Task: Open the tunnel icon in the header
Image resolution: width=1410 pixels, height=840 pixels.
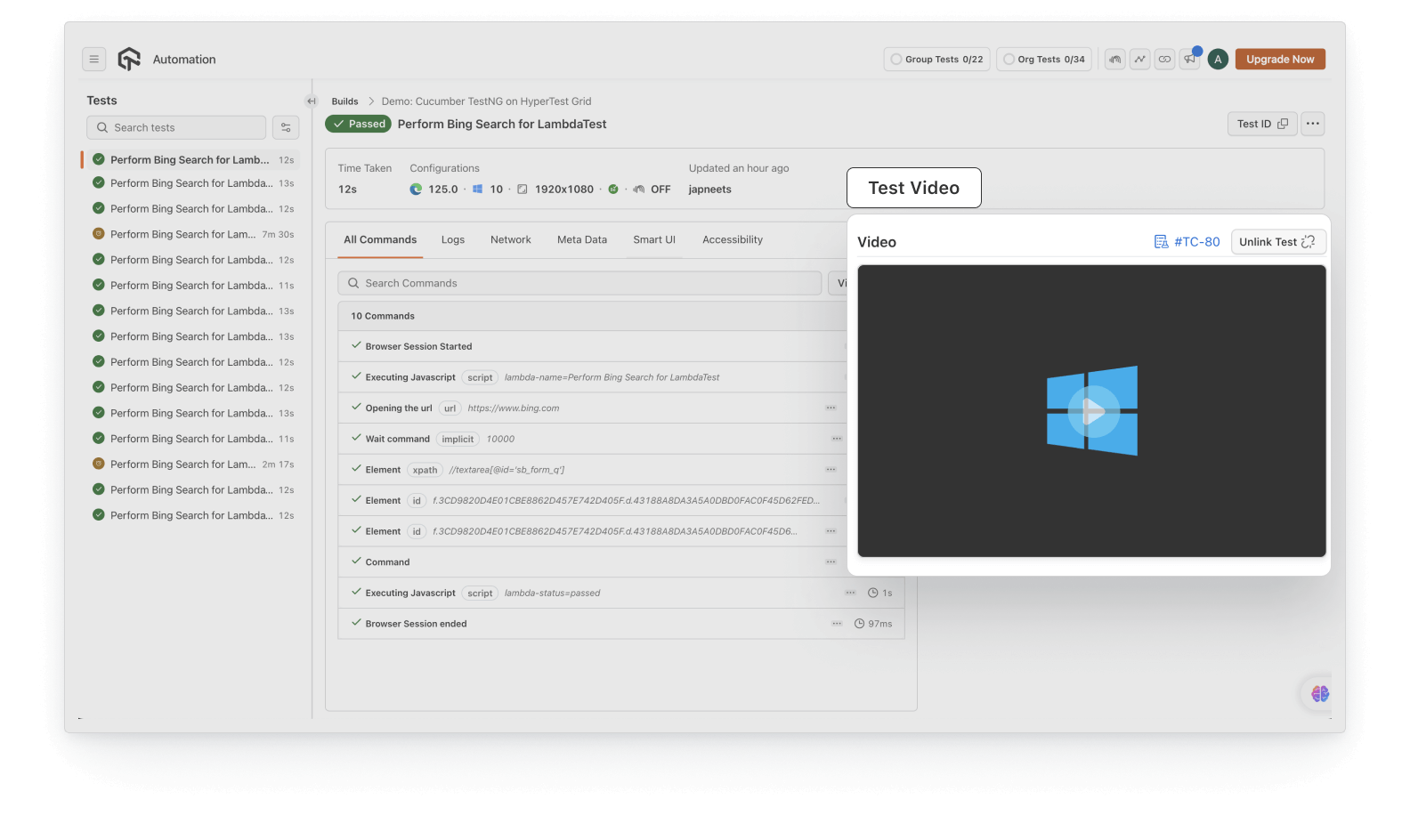Action: click(x=1114, y=60)
